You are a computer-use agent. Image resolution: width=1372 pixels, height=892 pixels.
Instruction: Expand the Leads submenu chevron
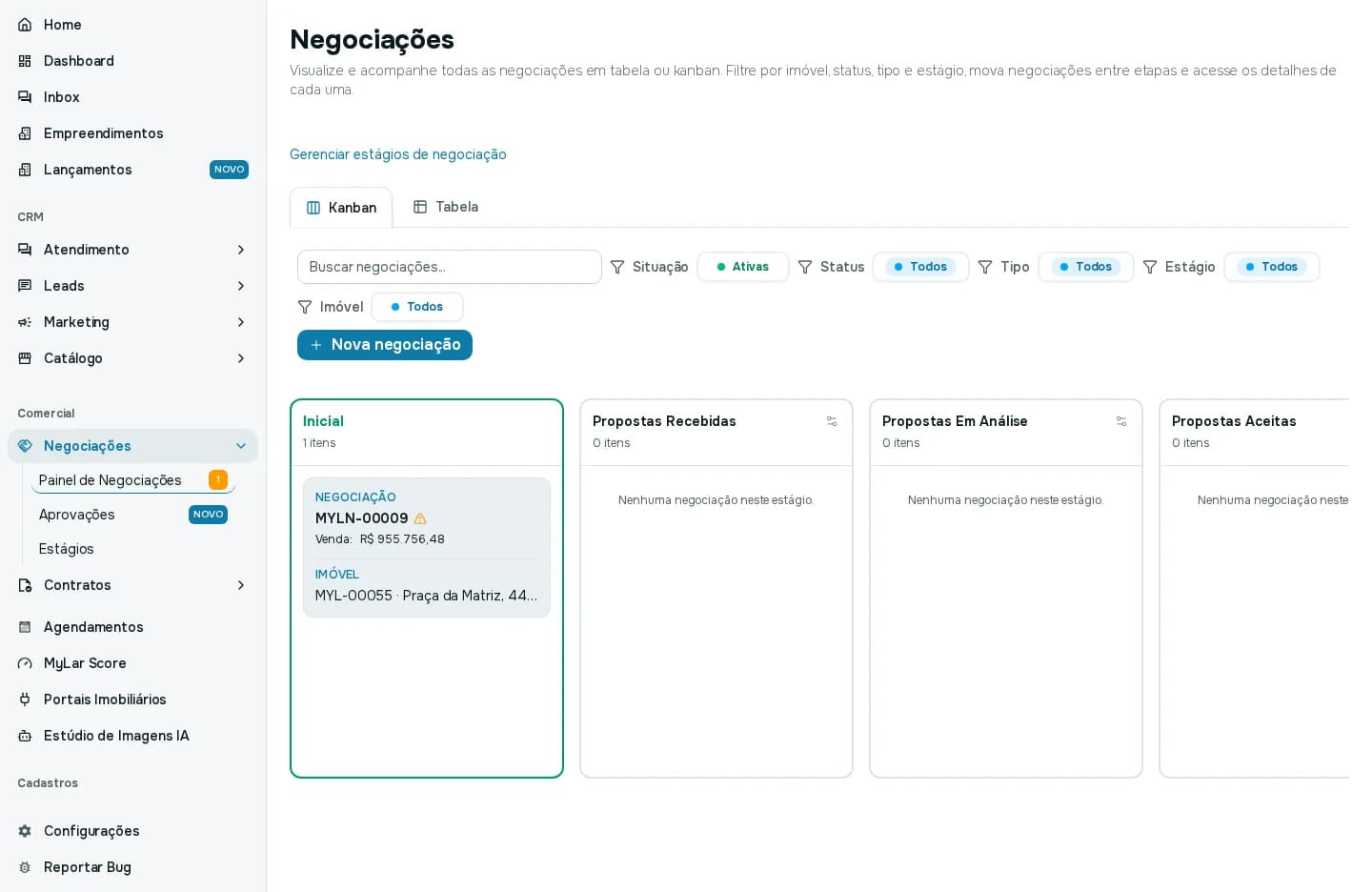241,286
